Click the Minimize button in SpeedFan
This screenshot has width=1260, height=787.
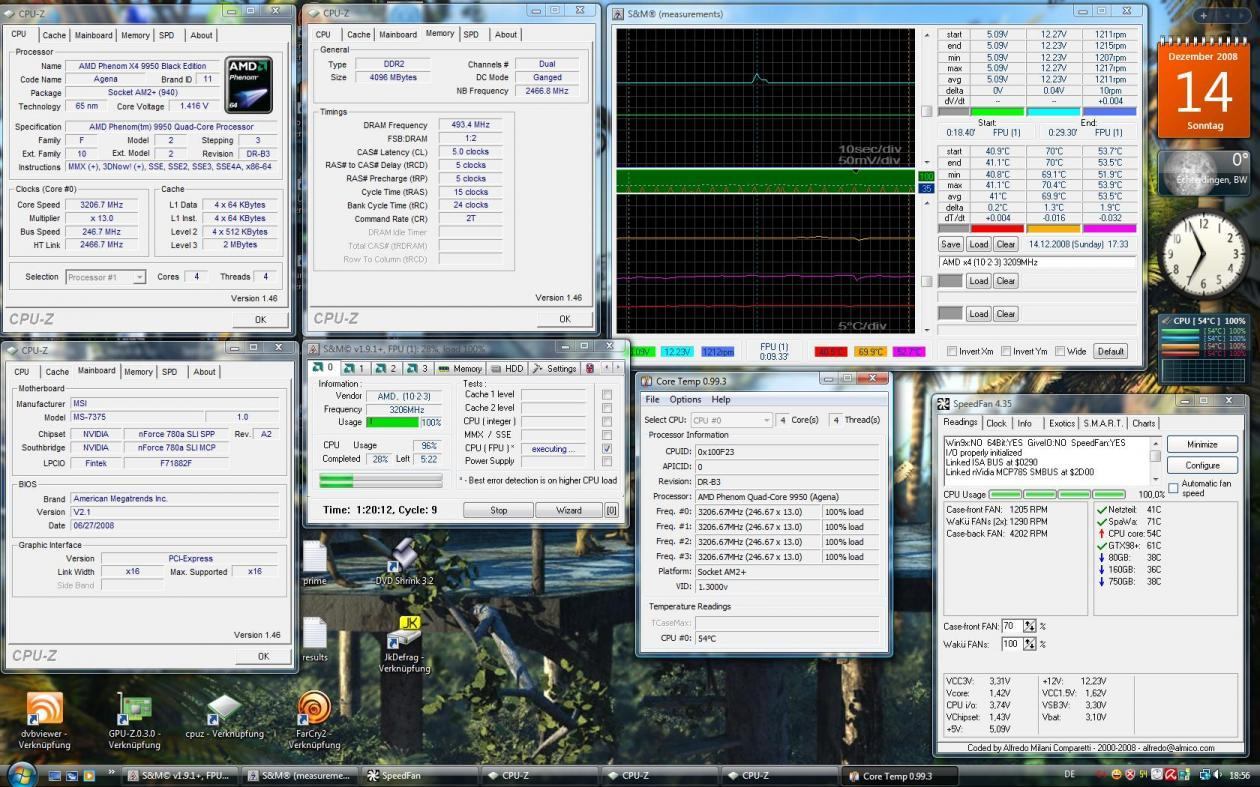click(x=1202, y=444)
